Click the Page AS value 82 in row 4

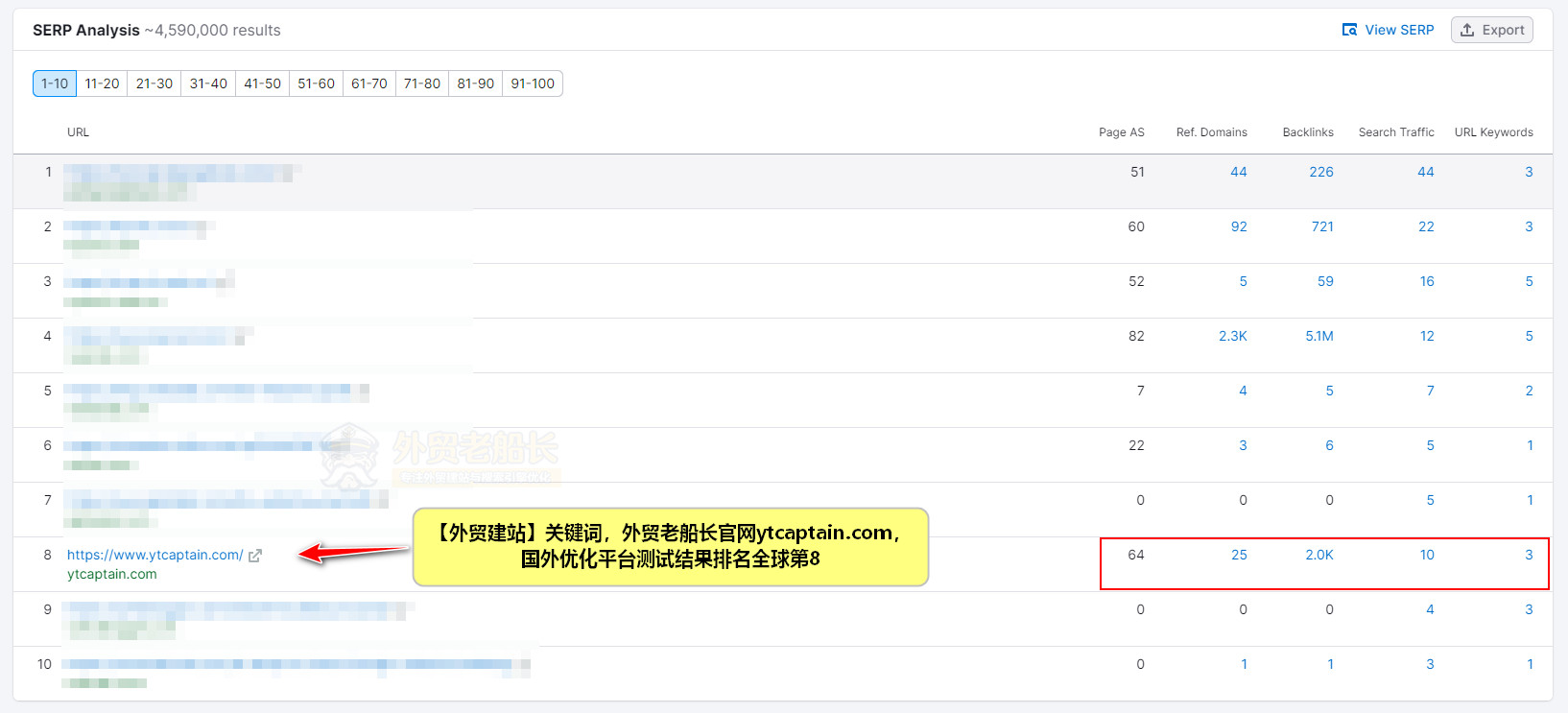click(1136, 336)
